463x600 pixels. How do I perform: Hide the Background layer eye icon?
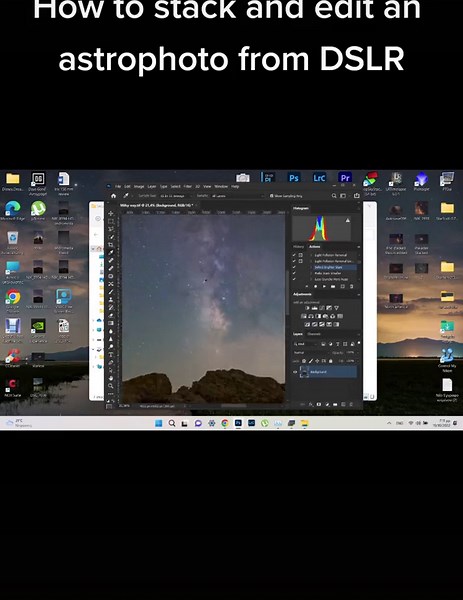point(295,372)
